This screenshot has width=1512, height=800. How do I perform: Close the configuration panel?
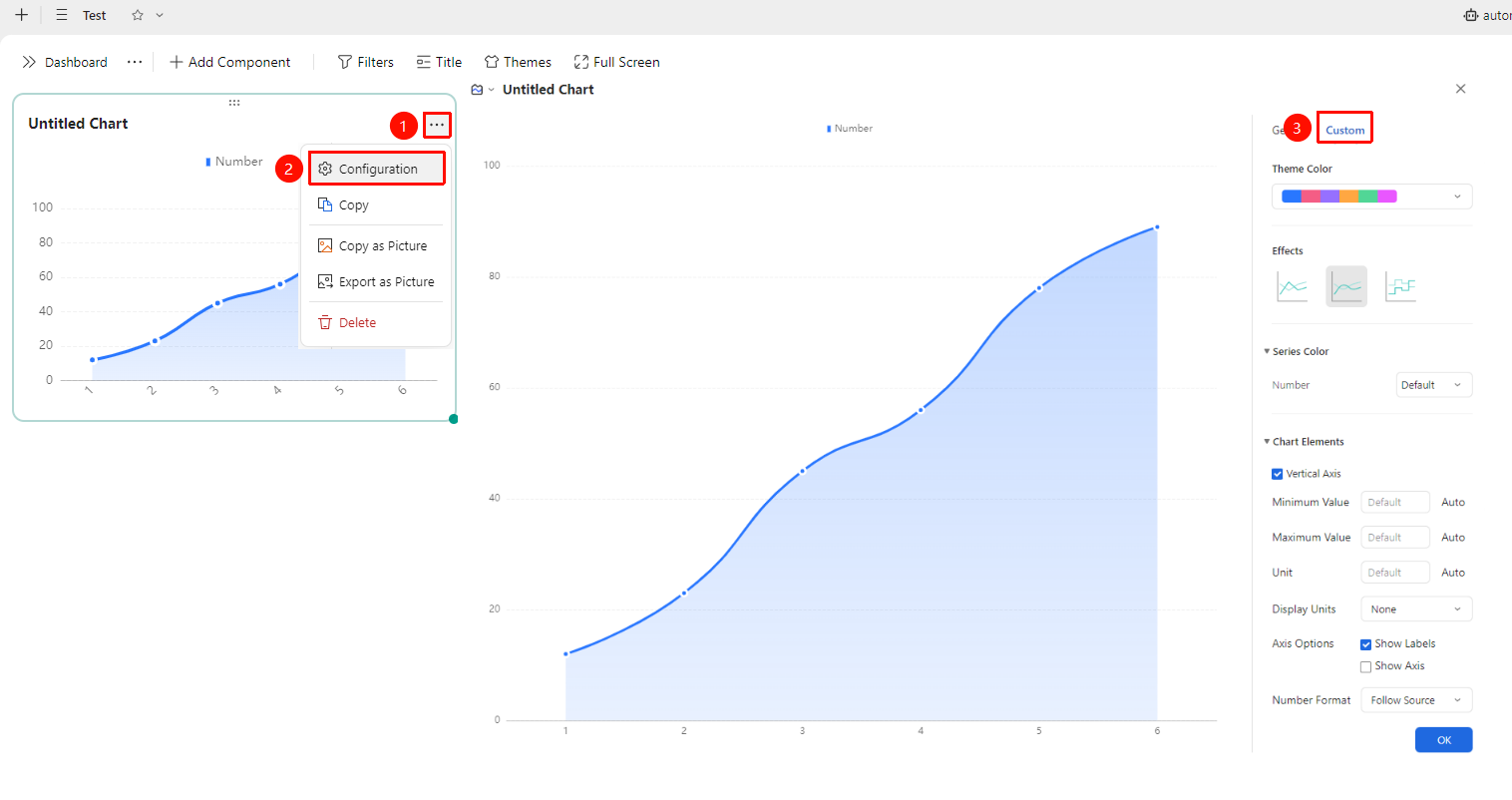click(1460, 89)
